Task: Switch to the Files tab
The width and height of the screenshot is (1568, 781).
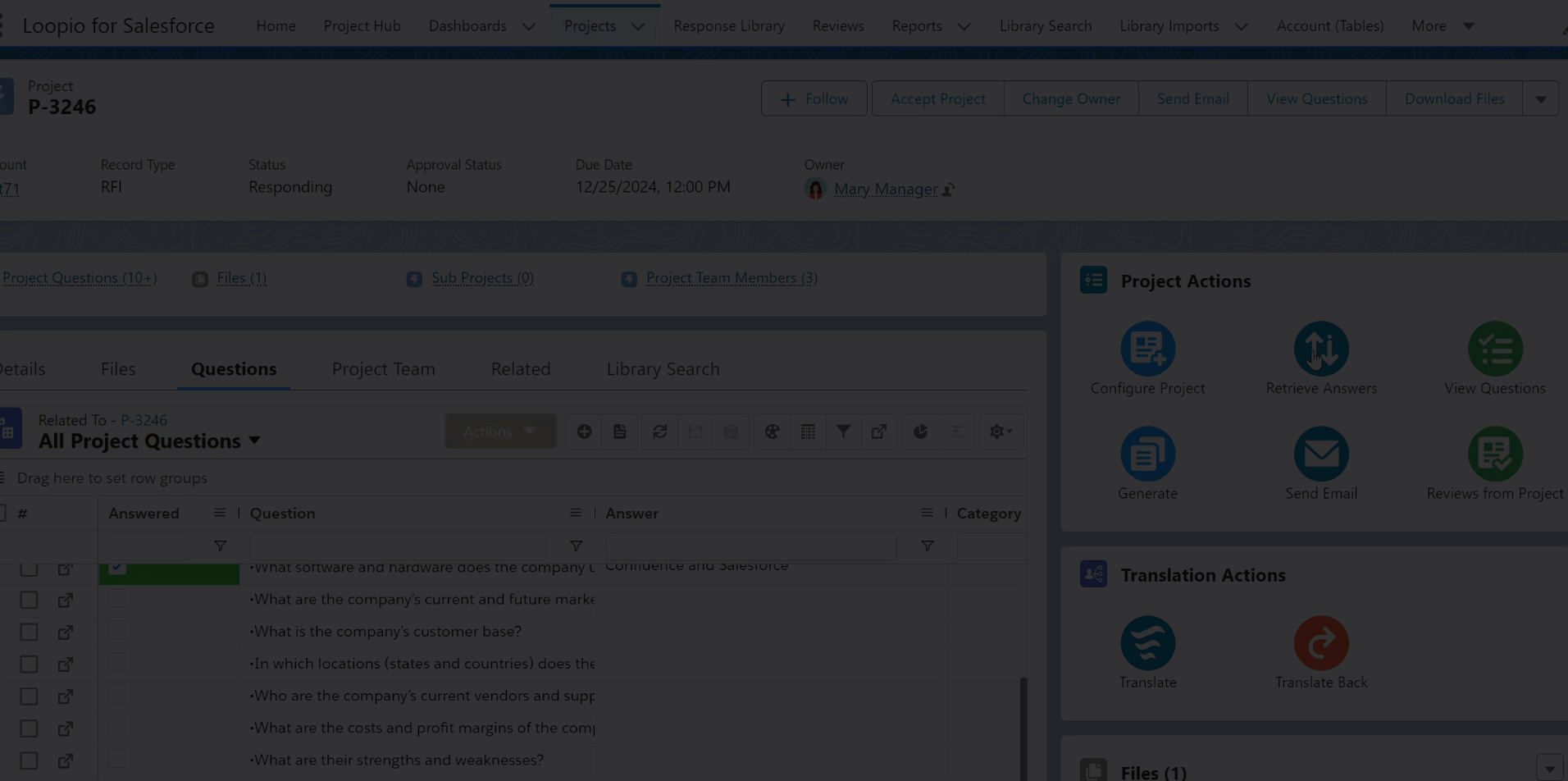Action: pyautogui.click(x=118, y=369)
